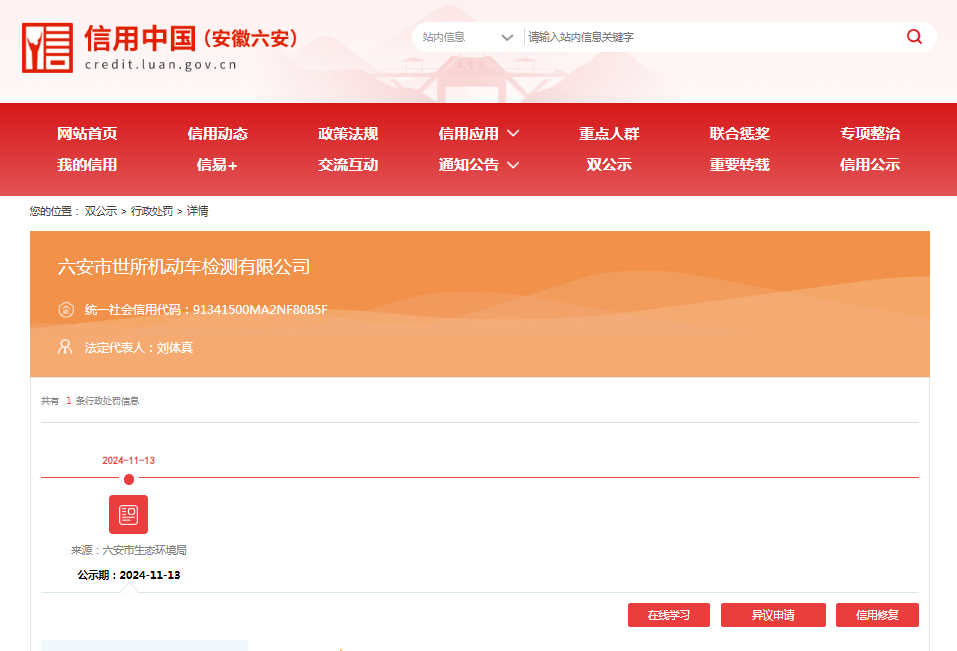
Task: Open the 专项整治 menu item
Action: click(x=870, y=134)
